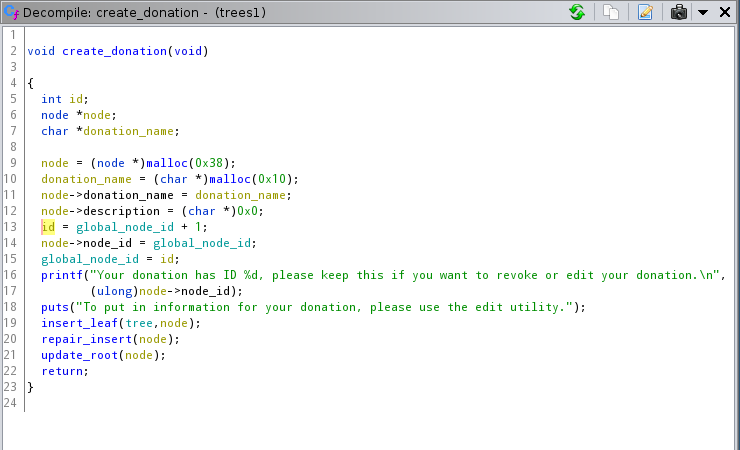Open the export/edit notepad icon

645,12
